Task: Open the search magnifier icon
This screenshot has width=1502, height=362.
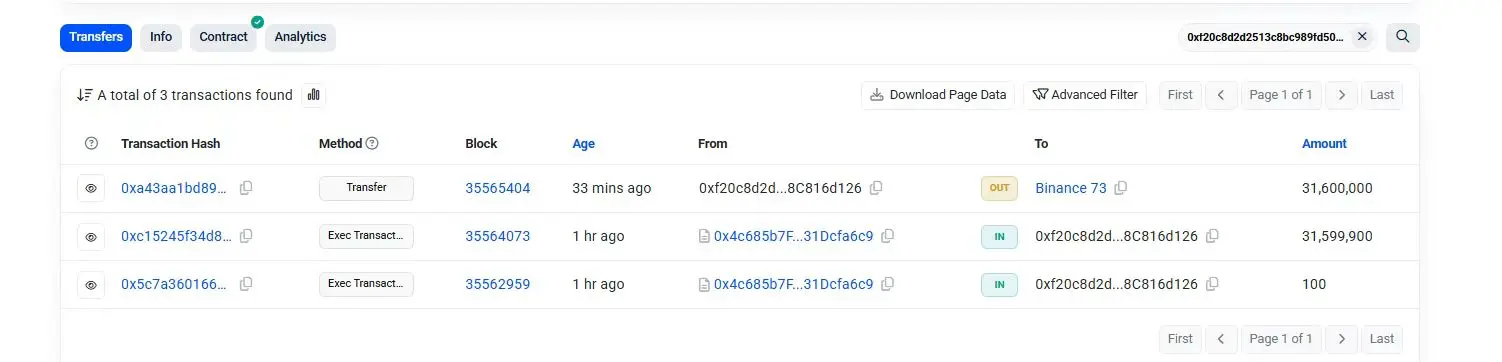Action: click(1403, 37)
